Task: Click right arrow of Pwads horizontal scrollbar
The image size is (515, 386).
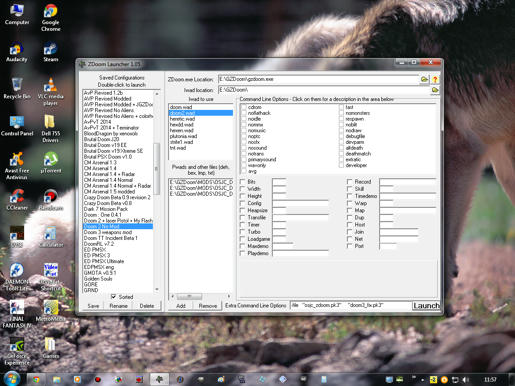Action: (229, 296)
